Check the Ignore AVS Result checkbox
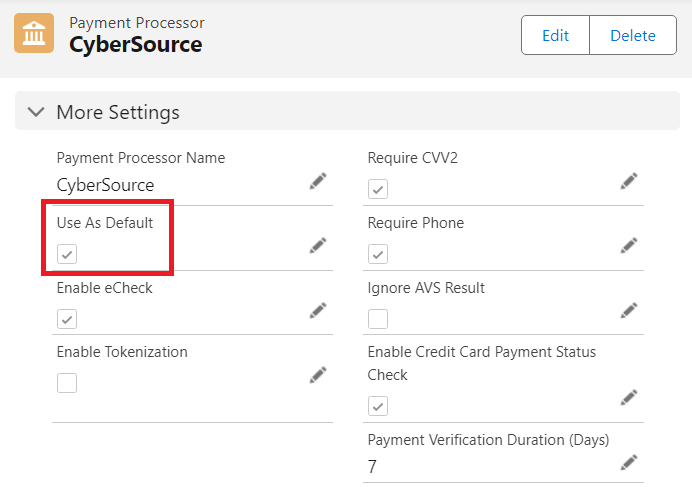The width and height of the screenshot is (692, 487). point(378,319)
